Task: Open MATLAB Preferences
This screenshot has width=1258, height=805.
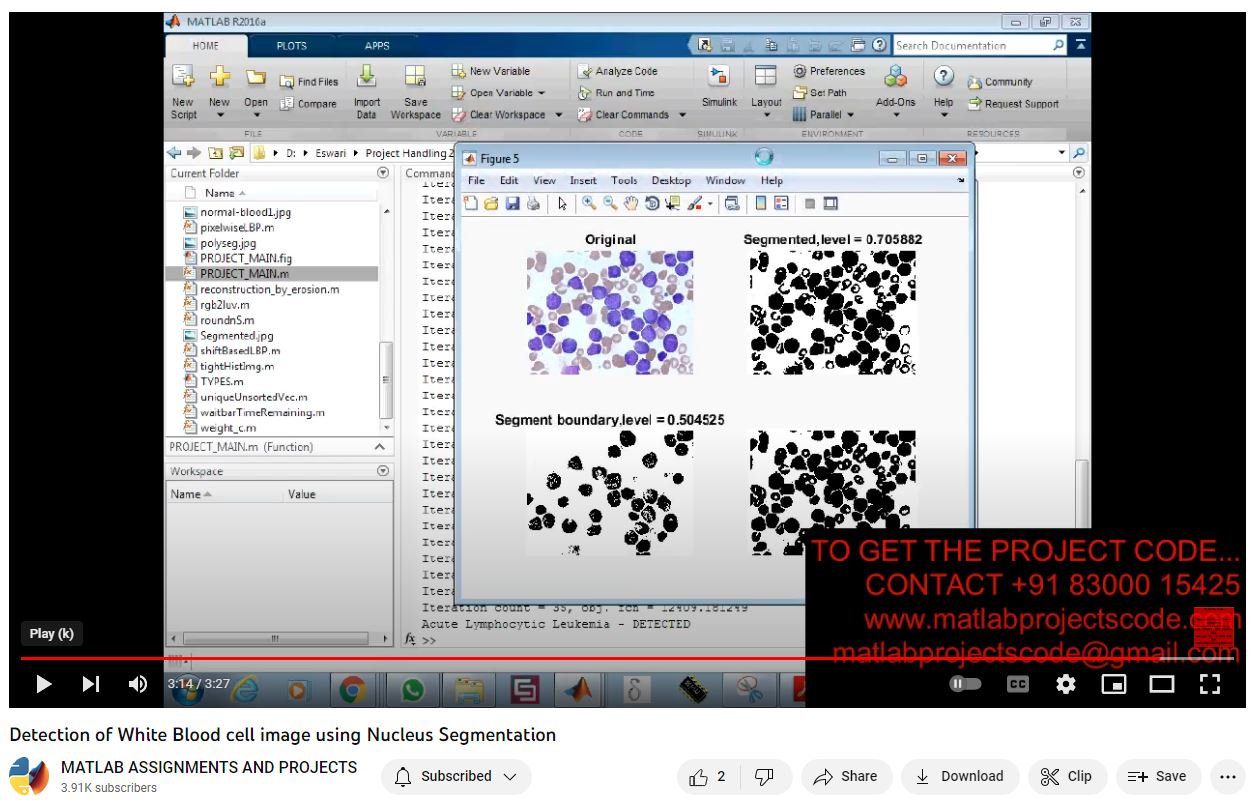Action: coord(829,71)
